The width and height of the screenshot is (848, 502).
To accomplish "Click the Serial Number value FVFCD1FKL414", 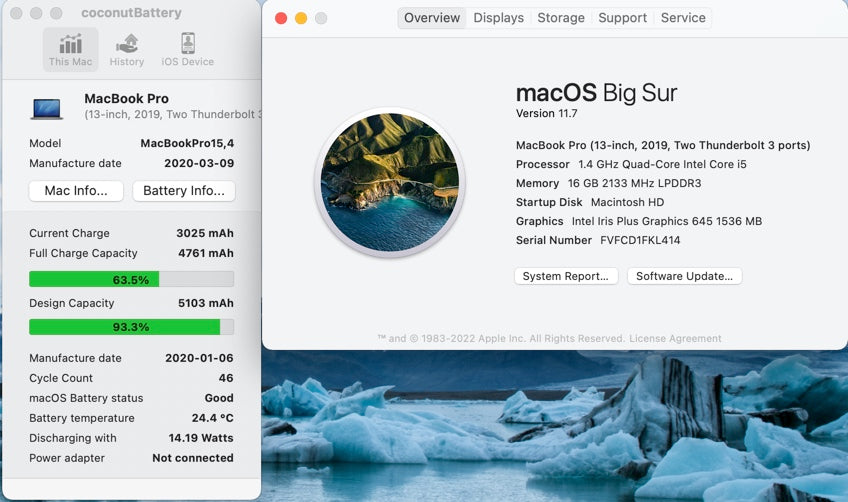I will pyautogui.click(x=640, y=240).
